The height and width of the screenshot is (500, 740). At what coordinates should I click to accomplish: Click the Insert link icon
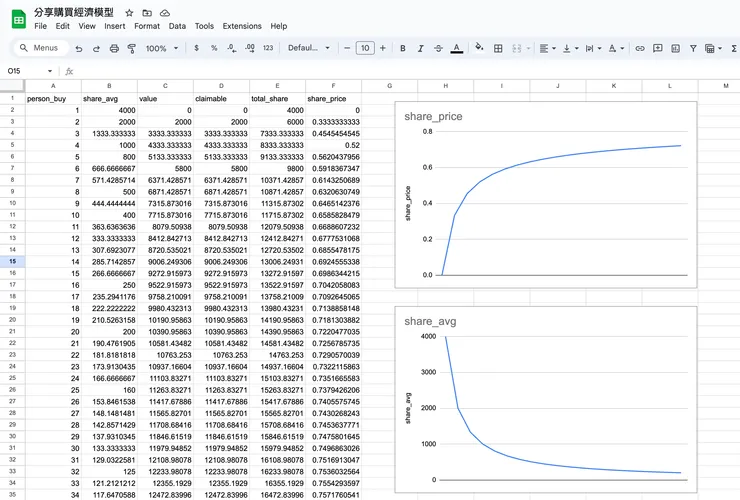pyautogui.click(x=640, y=48)
